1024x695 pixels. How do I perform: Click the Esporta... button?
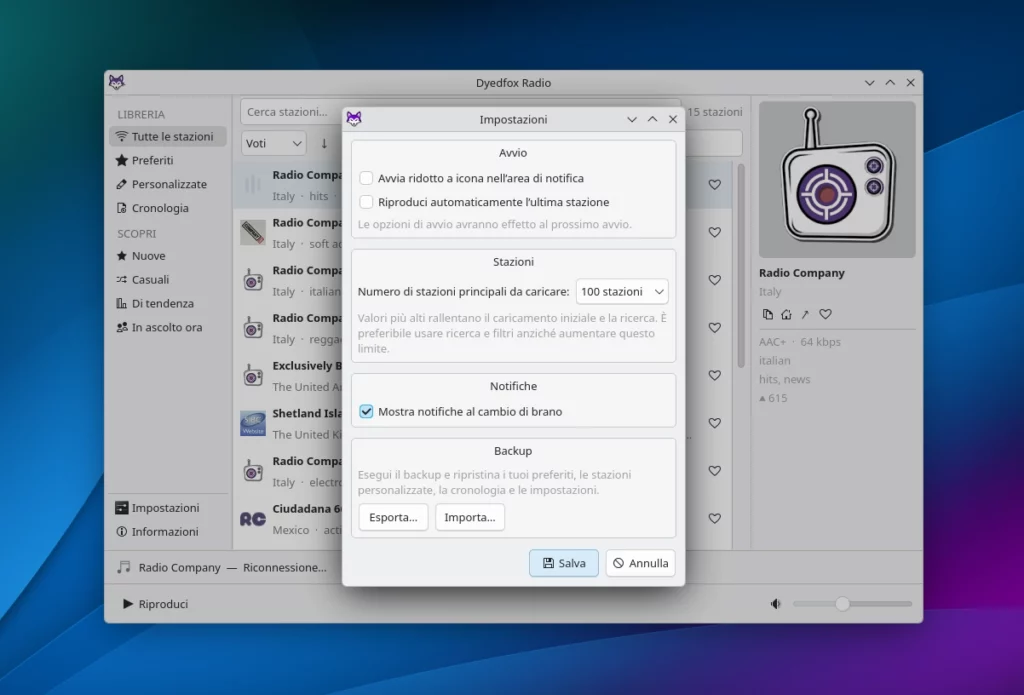click(393, 517)
